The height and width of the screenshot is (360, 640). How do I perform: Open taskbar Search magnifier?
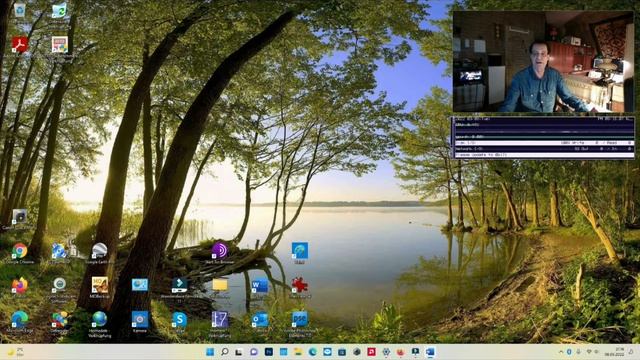tap(224, 352)
